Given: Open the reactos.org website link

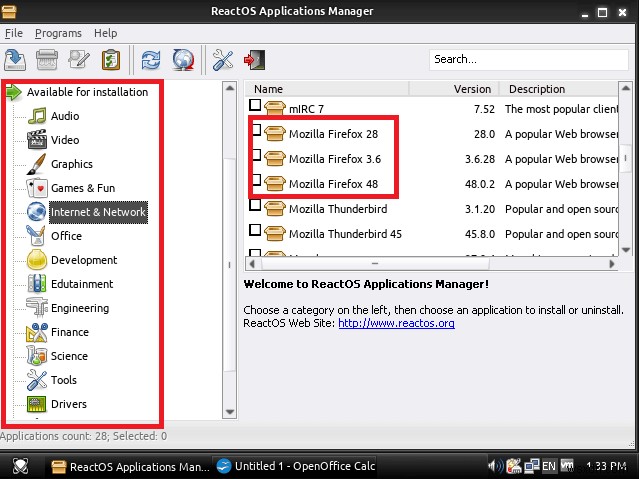Looking at the screenshot, I should [x=396, y=323].
